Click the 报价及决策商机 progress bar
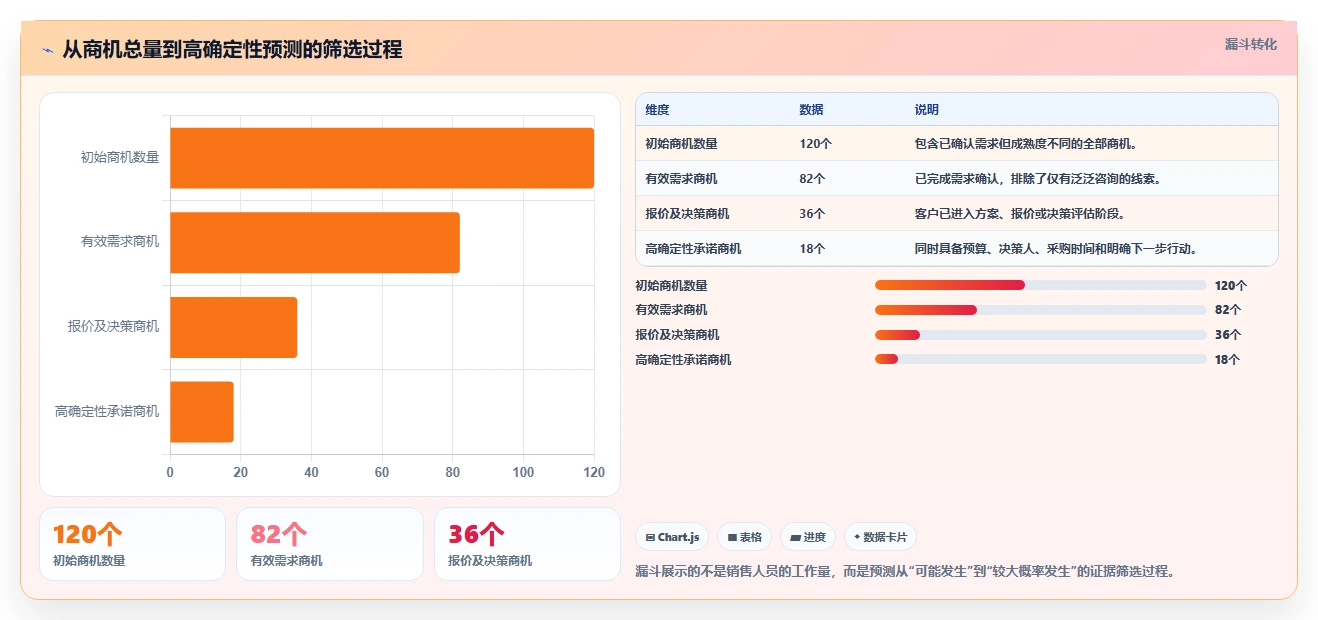Screen dimensions: 1318x620 tap(1040, 335)
